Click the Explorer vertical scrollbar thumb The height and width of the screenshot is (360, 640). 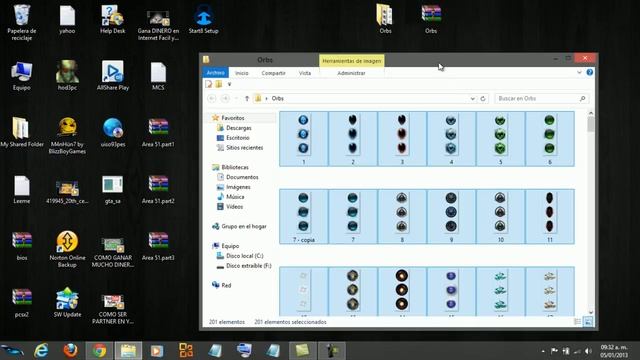tap(590, 124)
